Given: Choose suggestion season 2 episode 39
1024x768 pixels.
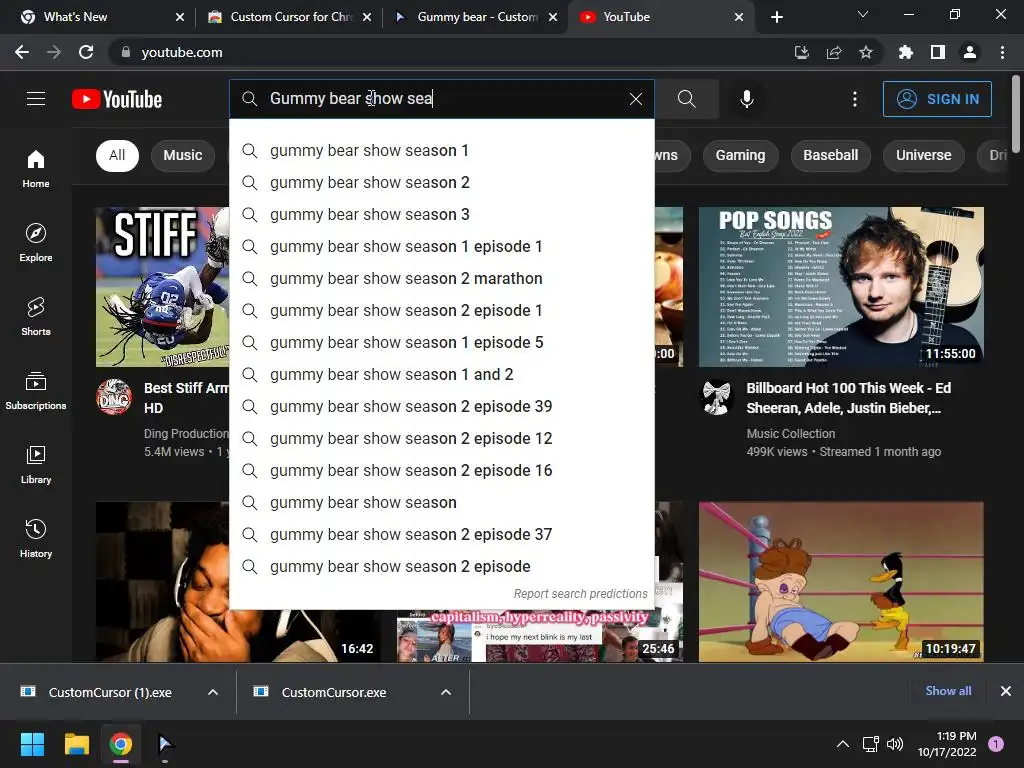Looking at the screenshot, I should coord(441,407).
